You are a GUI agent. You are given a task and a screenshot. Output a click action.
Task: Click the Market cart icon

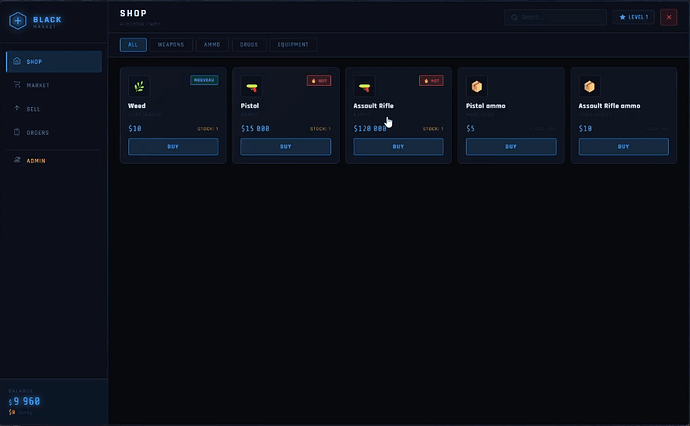pos(17,84)
